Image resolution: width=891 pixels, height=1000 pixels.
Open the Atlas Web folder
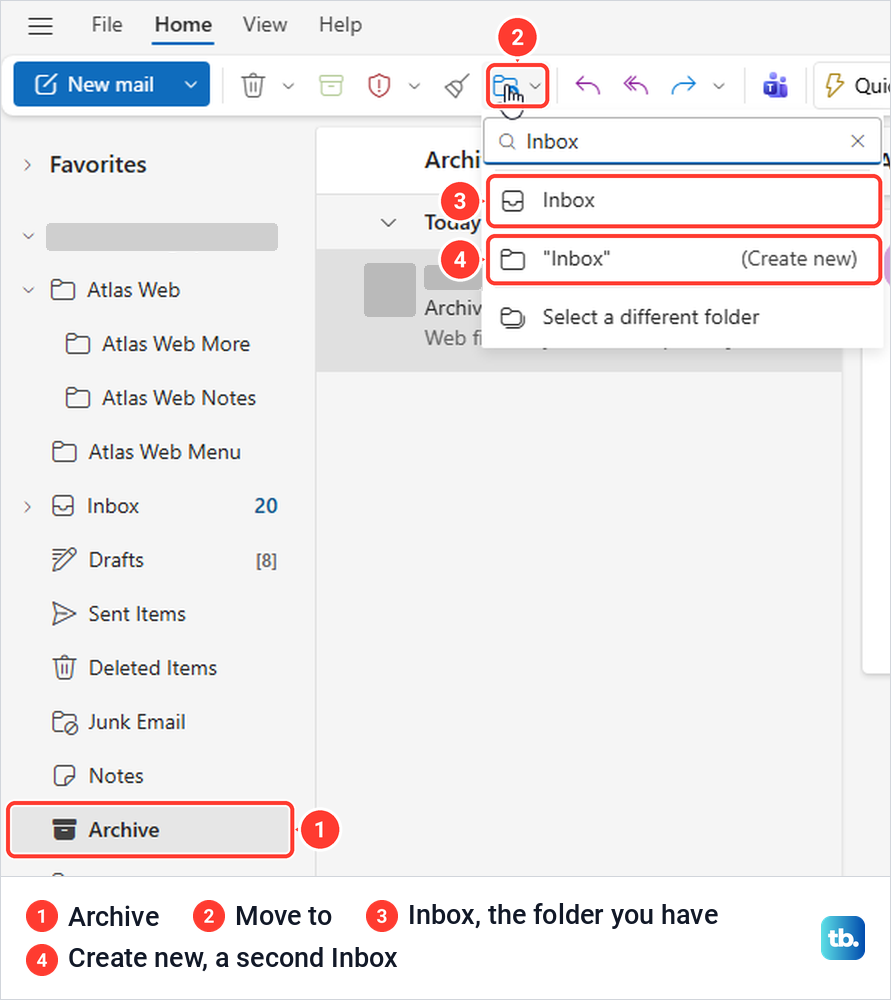[x=133, y=290]
